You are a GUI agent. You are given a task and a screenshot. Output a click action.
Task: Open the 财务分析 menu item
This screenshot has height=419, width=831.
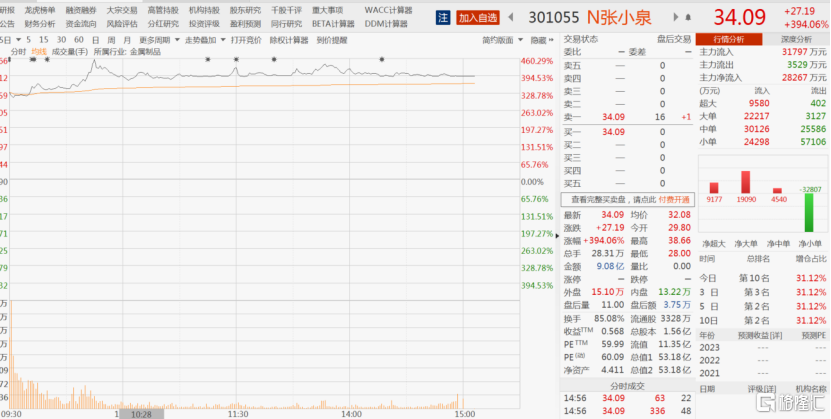pos(40,24)
